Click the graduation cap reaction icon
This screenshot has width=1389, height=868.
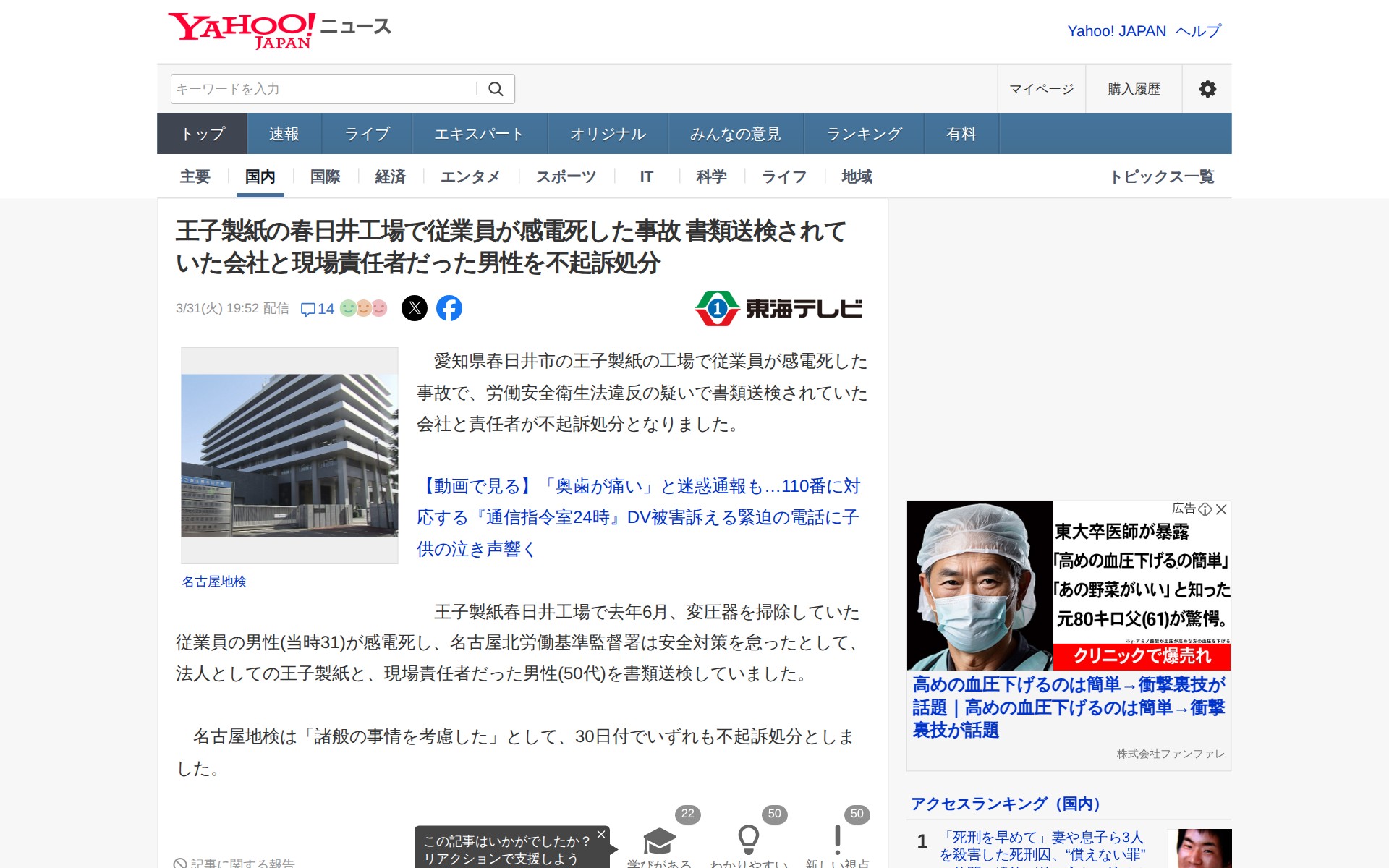pyautogui.click(x=659, y=841)
